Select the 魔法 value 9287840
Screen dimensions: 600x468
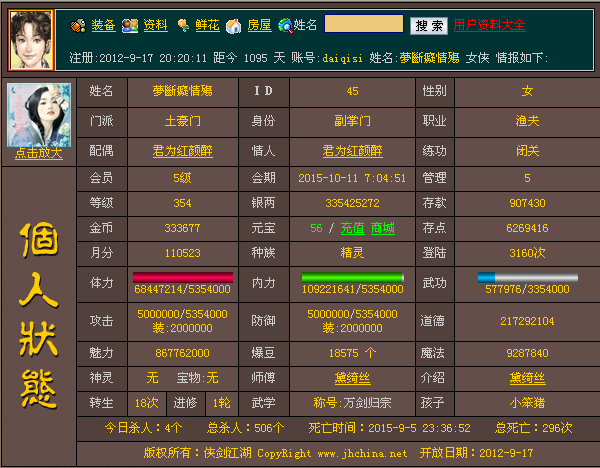coord(527,353)
